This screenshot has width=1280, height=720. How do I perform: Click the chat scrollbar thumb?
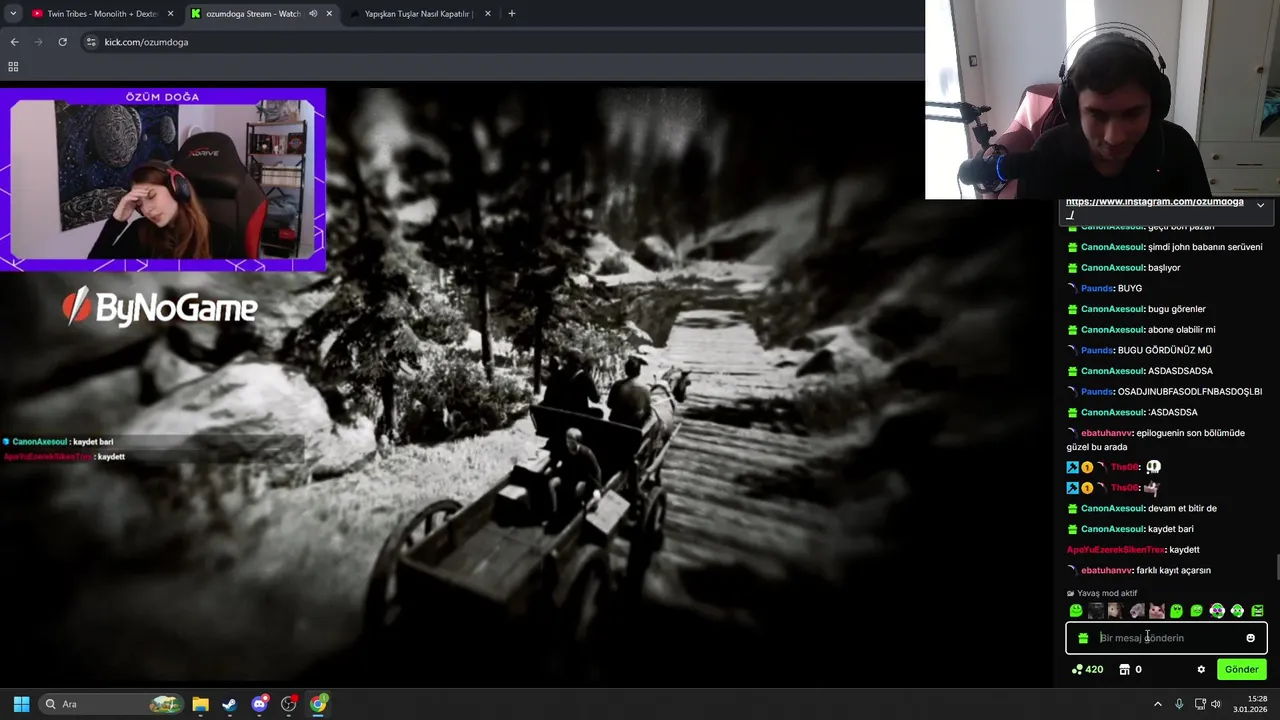click(x=1277, y=567)
